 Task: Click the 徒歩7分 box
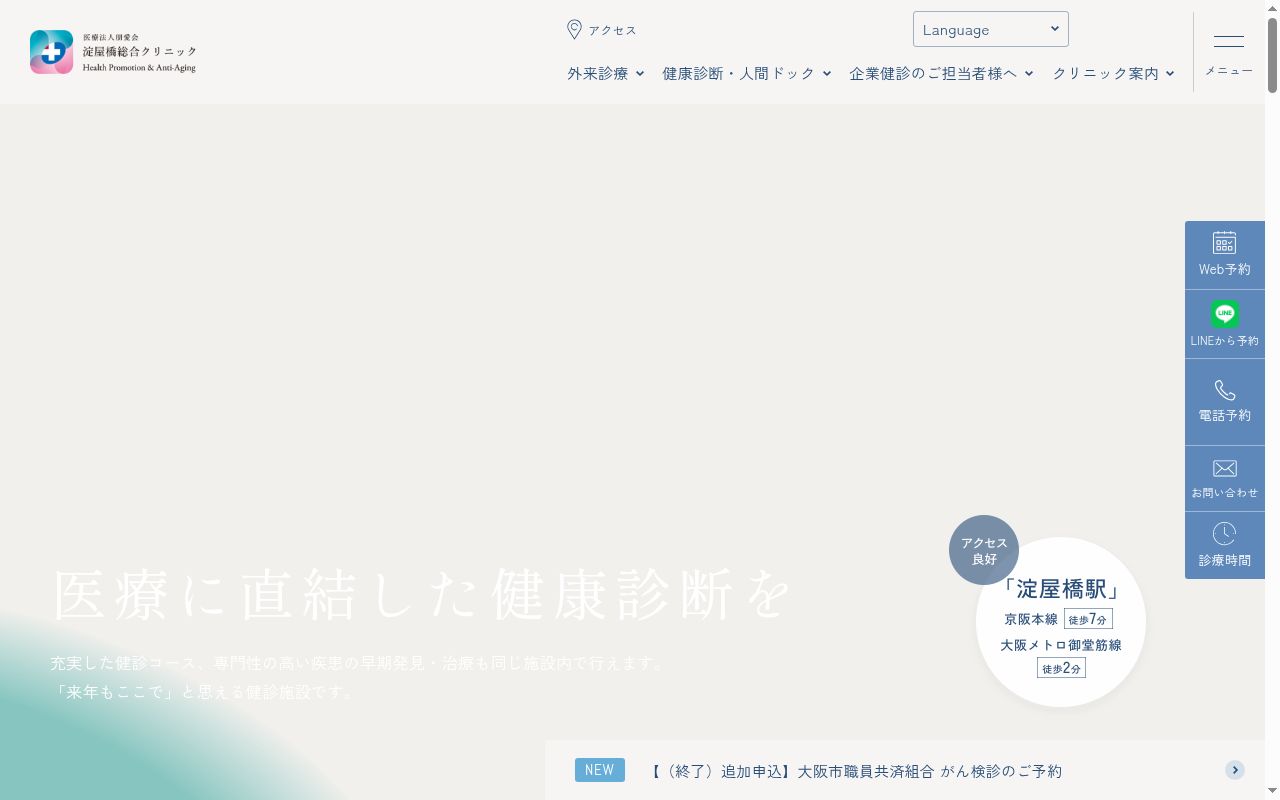click(1088, 619)
